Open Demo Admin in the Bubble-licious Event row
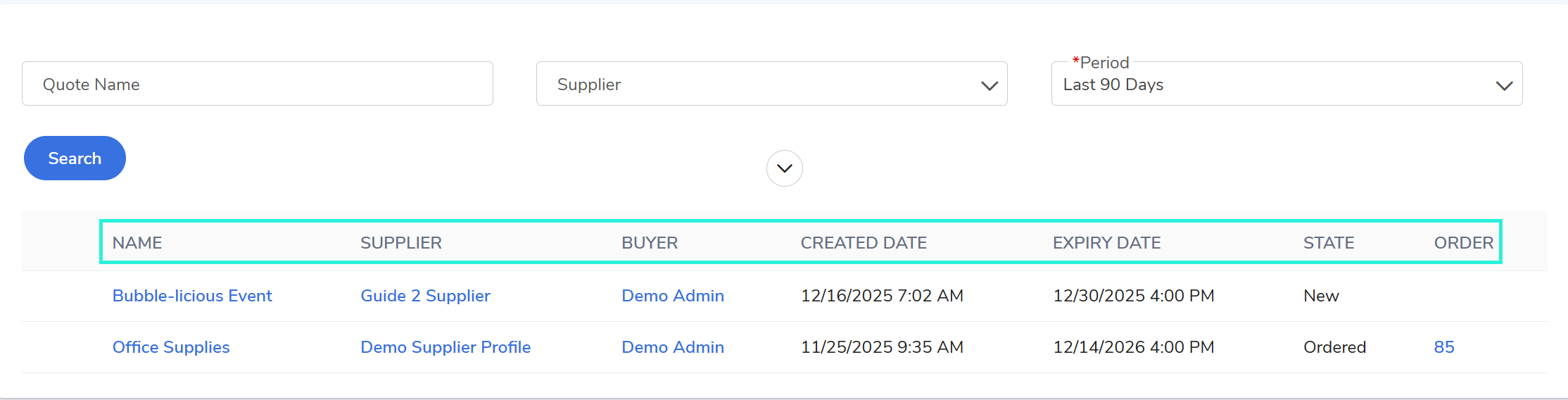Screen dimensions: 1568x400 point(672,296)
